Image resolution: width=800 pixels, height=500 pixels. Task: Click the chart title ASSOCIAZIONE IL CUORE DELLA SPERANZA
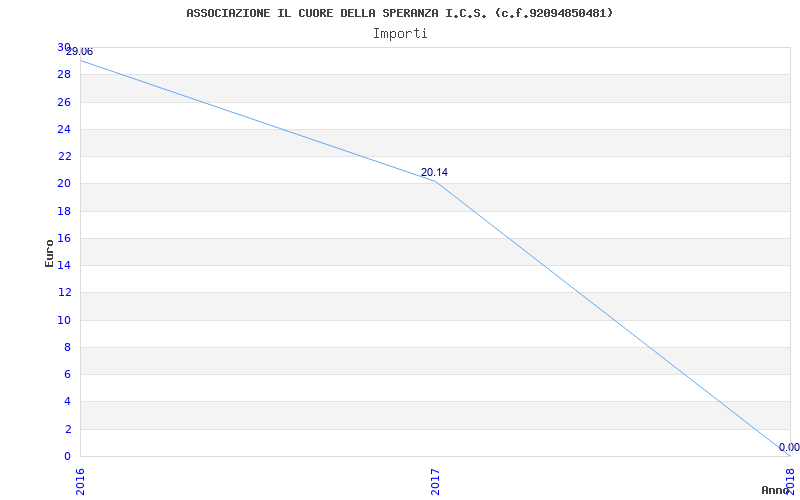(x=399, y=13)
